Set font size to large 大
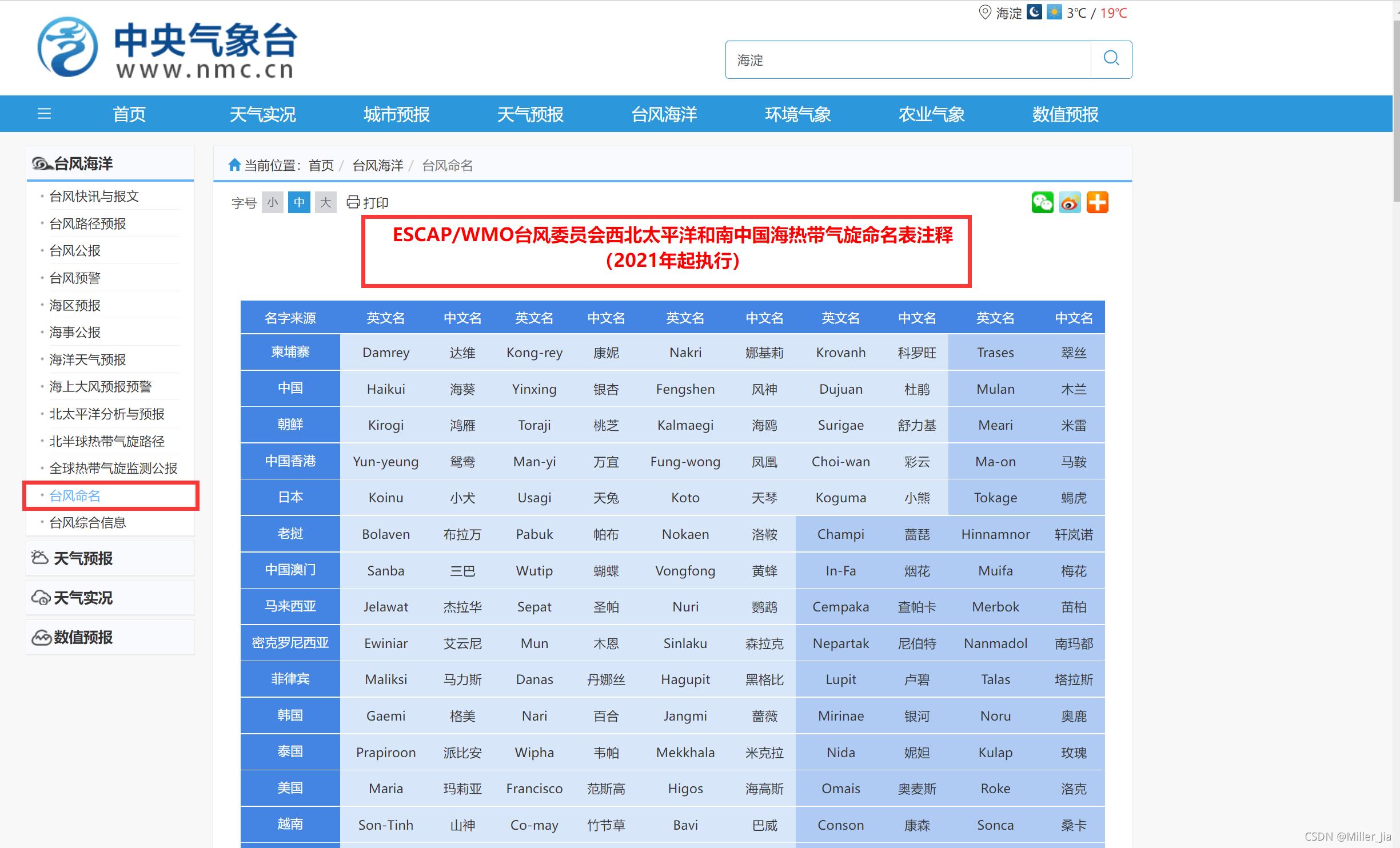 pos(326,202)
